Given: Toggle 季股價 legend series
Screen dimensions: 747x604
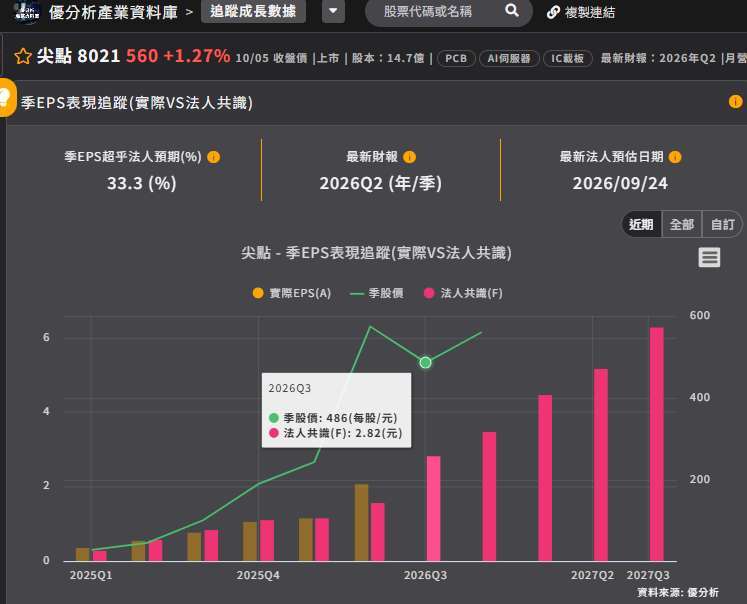Looking at the screenshot, I should (376, 293).
